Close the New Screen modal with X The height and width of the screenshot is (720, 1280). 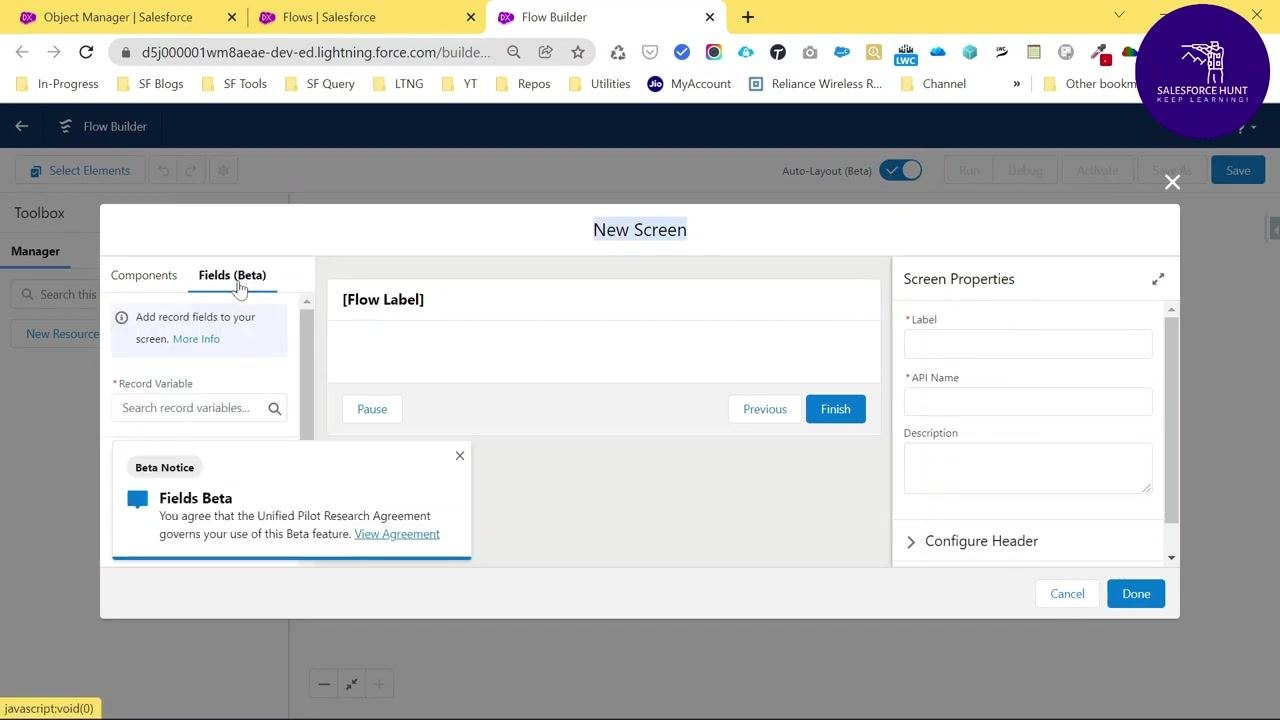coord(1172,182)
